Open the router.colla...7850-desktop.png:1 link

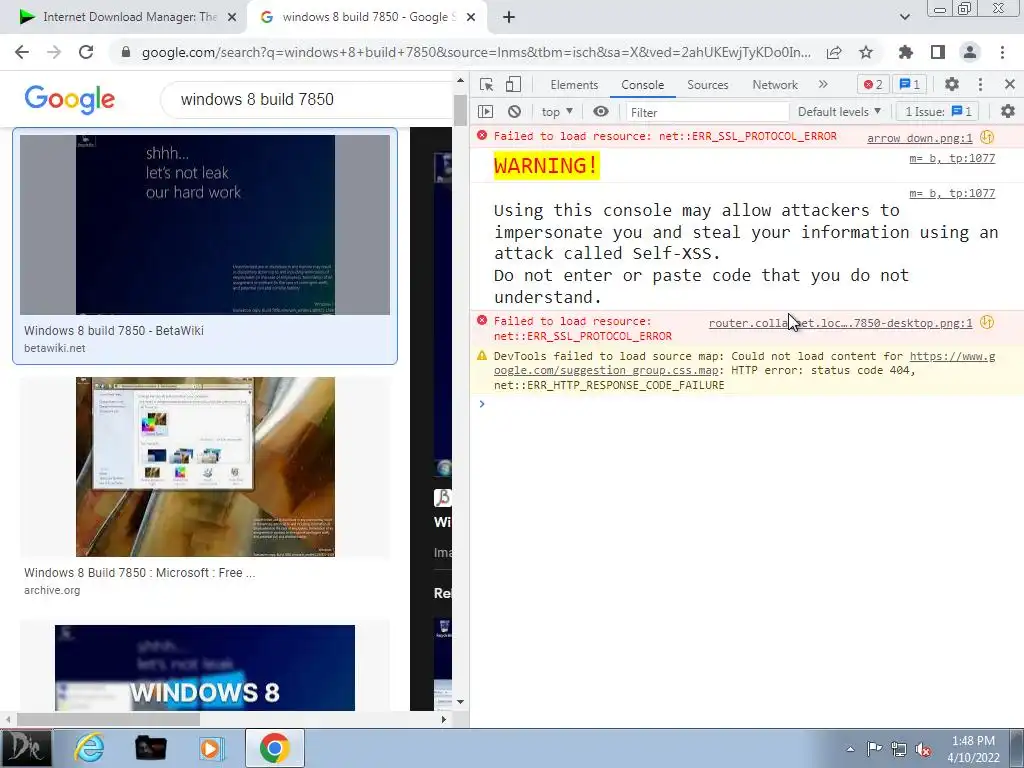[x=840, y=323]
